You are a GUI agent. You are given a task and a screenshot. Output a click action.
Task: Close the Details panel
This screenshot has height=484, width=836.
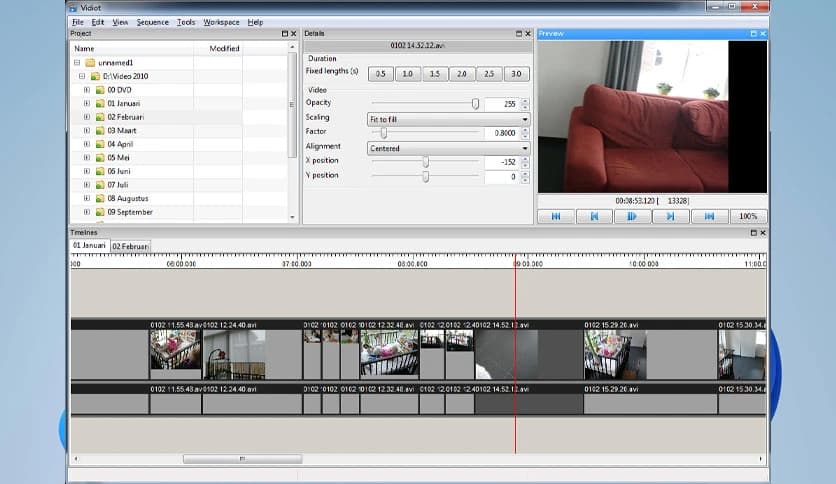(x=527, y=34)
